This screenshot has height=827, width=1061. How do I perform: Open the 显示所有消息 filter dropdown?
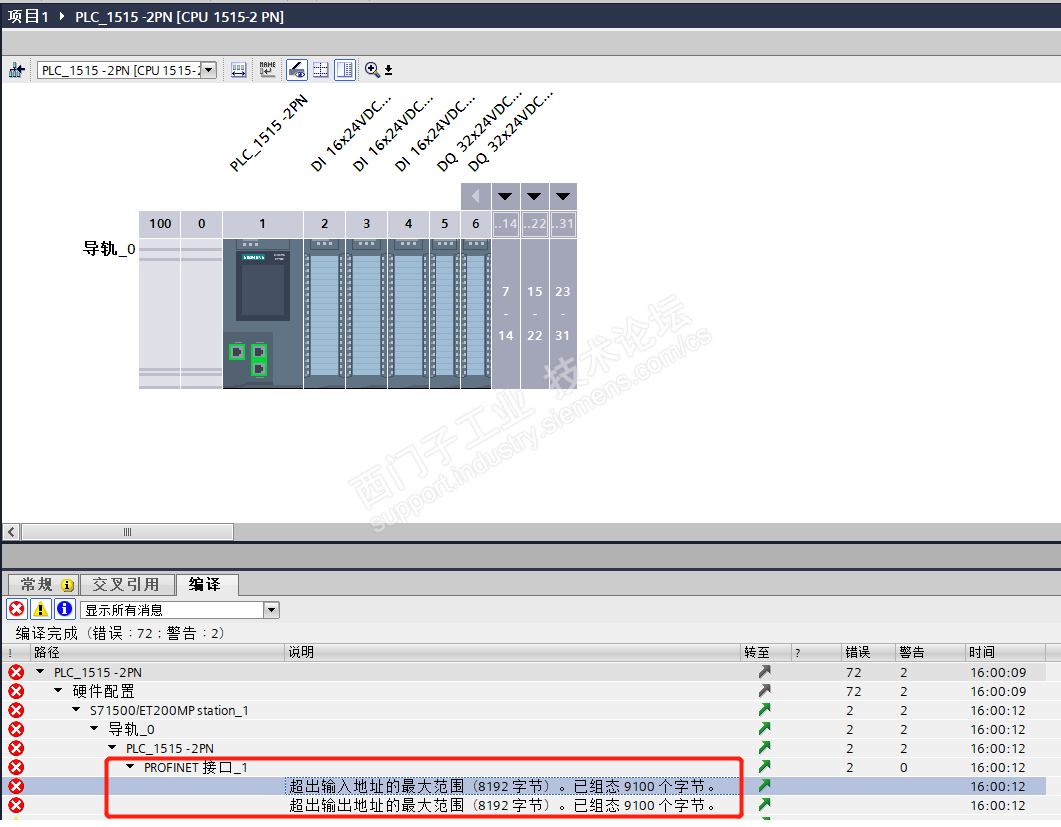(x=271, y=610)
